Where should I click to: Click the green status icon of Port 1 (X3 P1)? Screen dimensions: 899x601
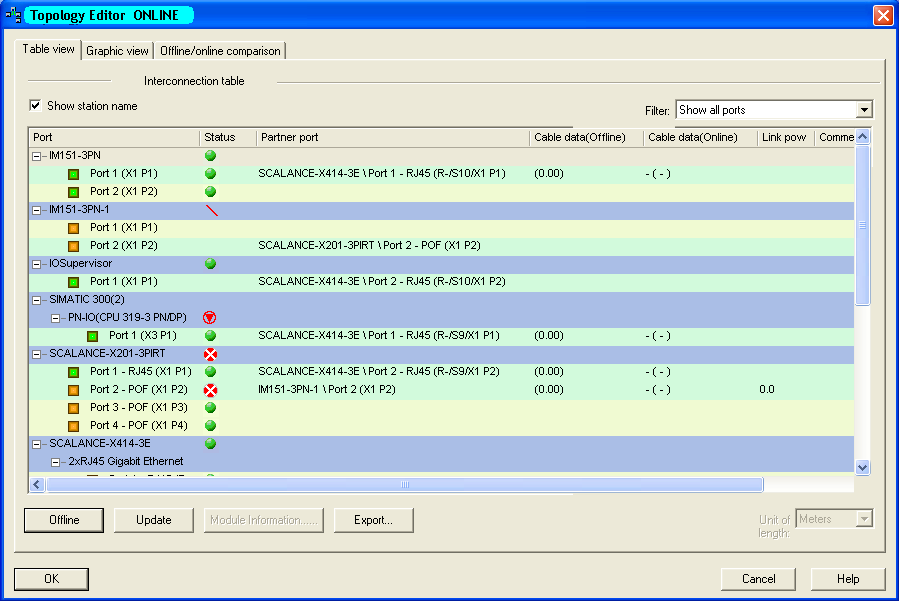210,335
